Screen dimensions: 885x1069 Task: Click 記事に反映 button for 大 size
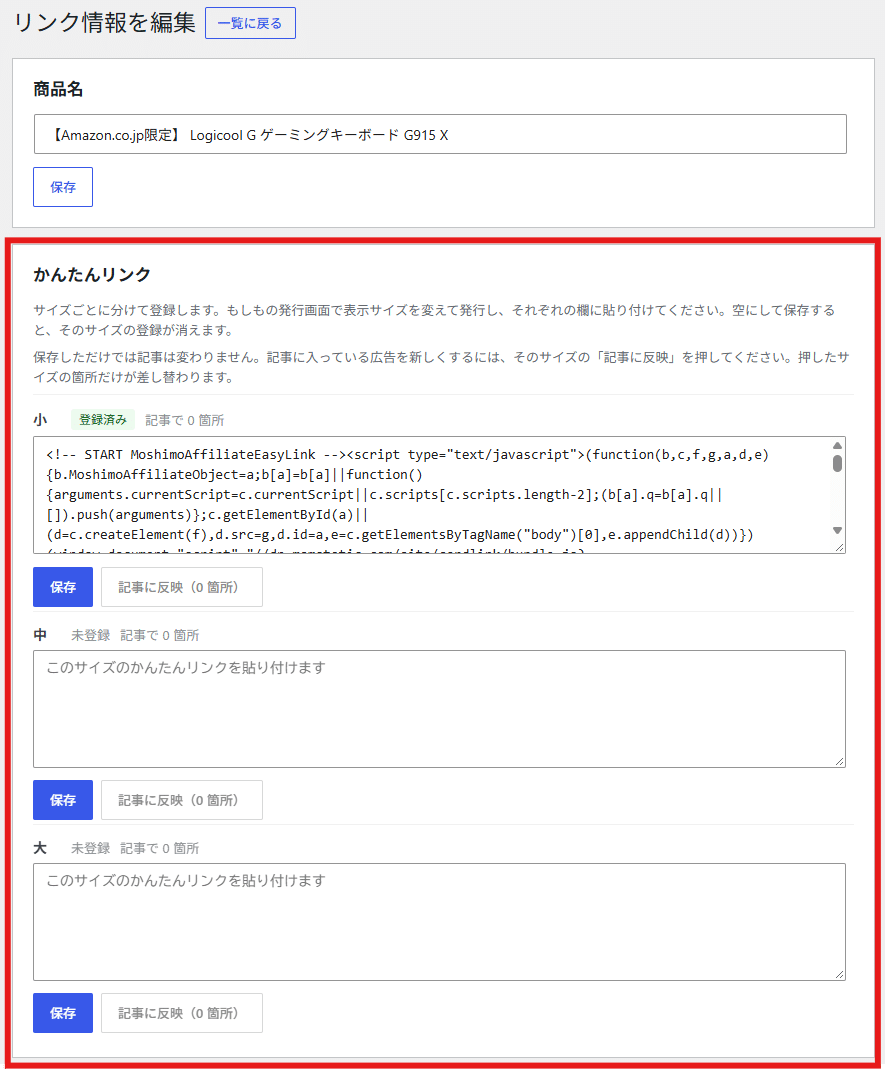coord(181,1013)
